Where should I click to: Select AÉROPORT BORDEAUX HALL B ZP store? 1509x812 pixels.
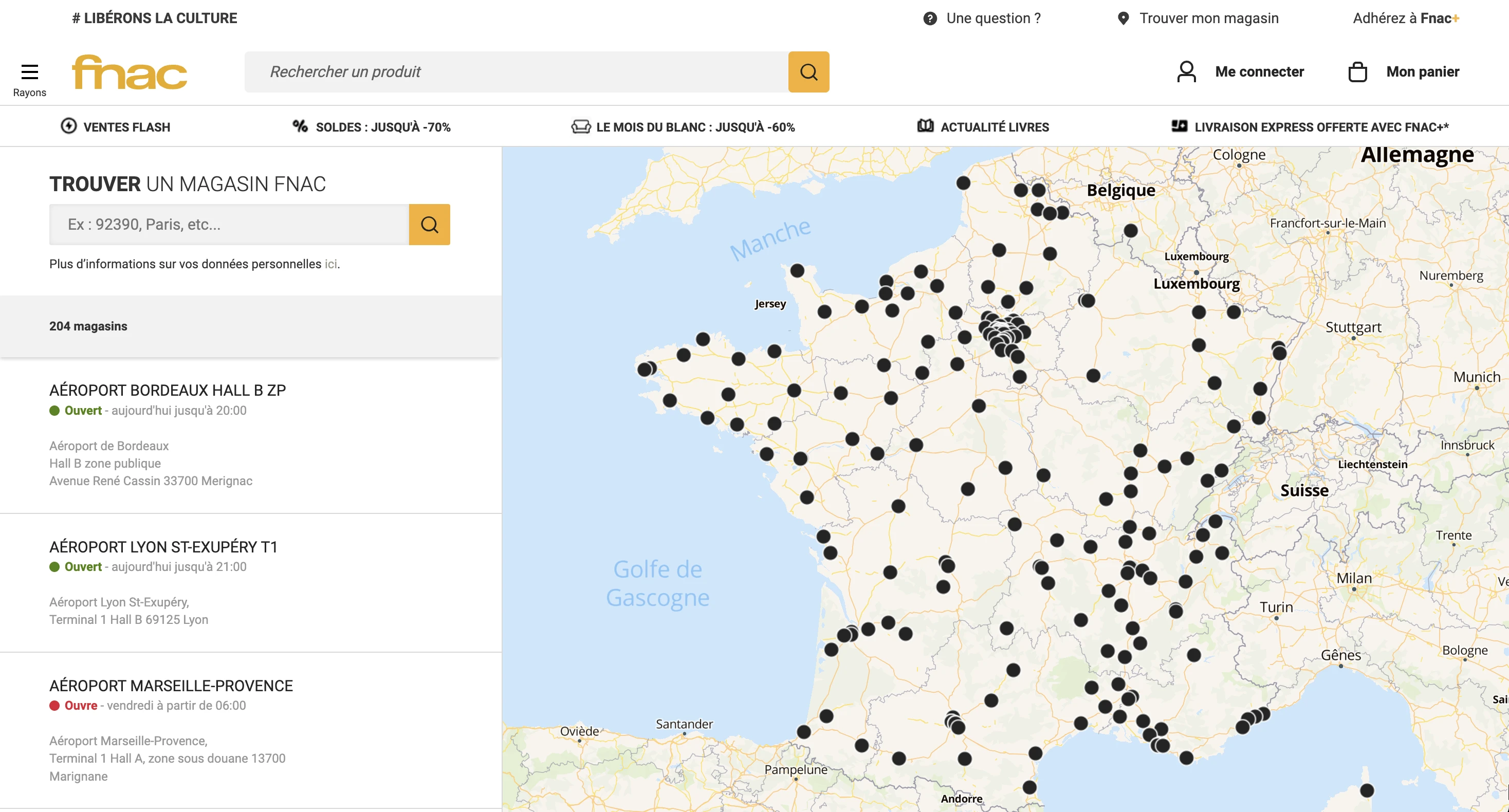[167, 390]
